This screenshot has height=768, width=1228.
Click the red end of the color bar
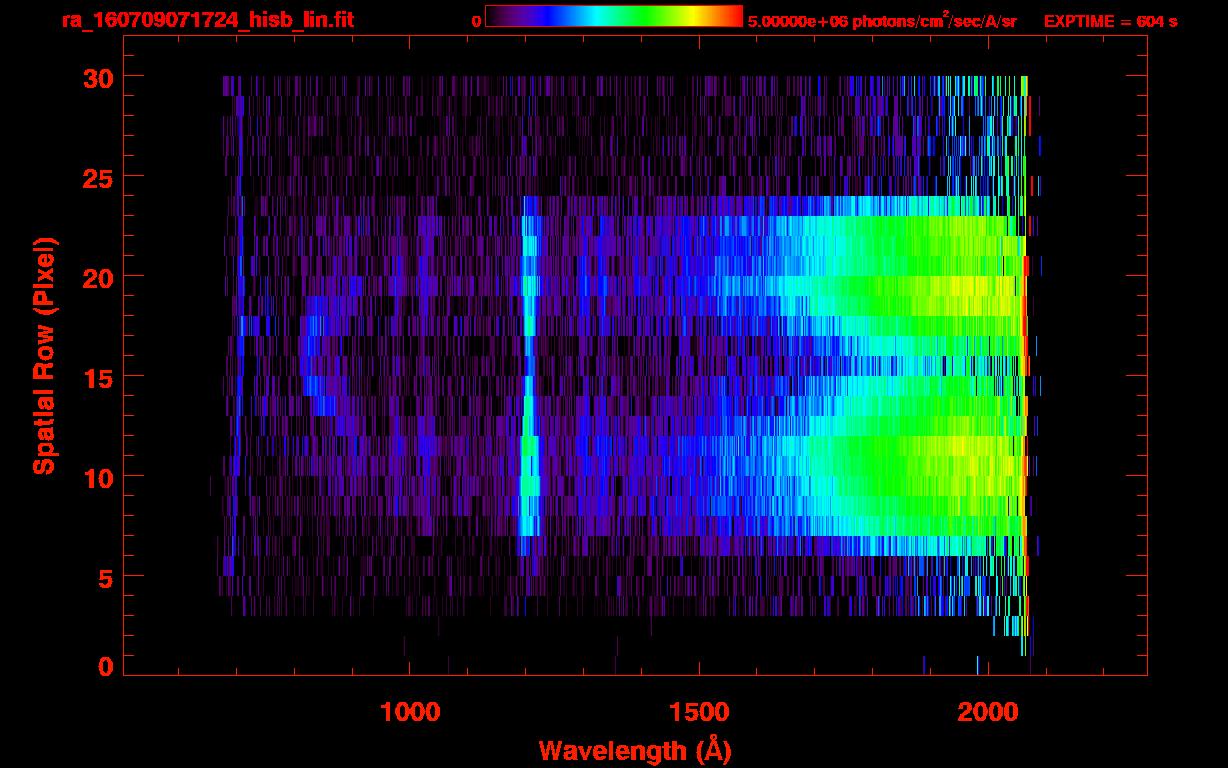(733, 16)
